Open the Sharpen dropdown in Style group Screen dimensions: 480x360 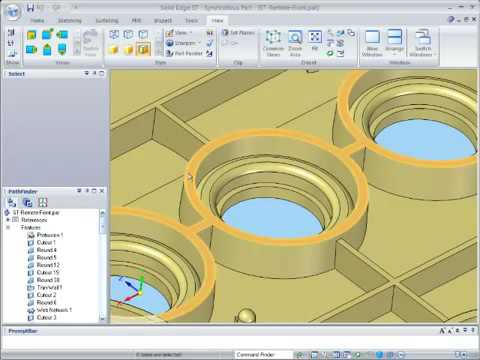183,43
